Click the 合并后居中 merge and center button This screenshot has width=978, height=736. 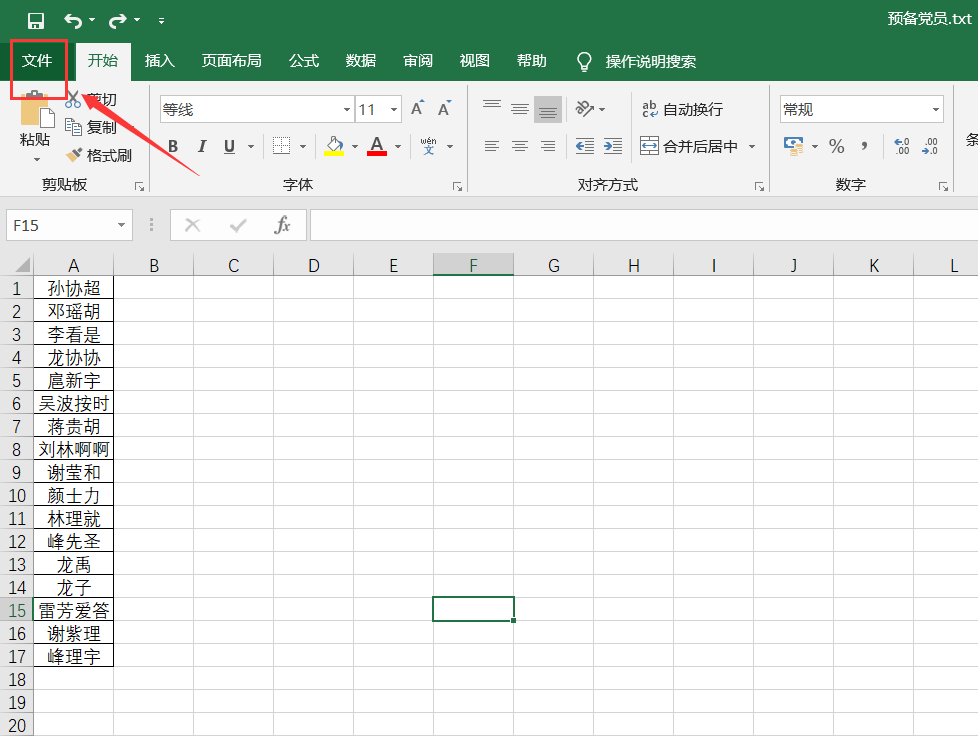[x=690, y=147]
